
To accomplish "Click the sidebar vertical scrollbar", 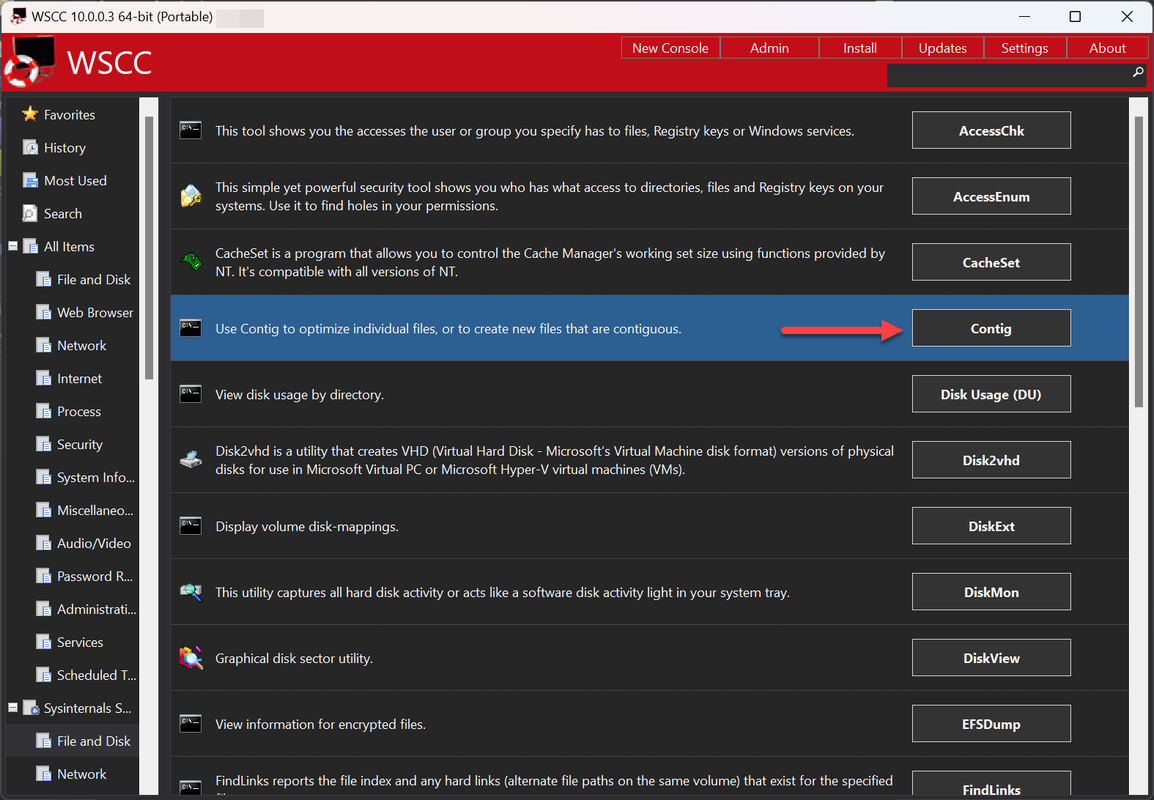I will click(149, 248).
